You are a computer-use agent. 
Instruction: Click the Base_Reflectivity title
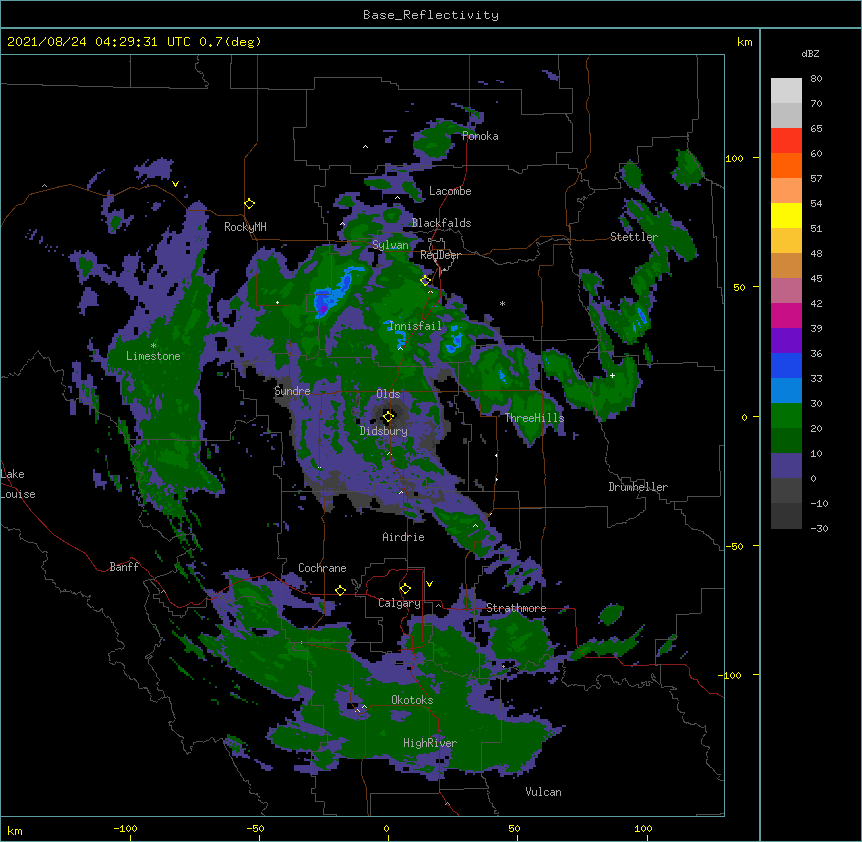pyautogui.click(x=431, y=15)
